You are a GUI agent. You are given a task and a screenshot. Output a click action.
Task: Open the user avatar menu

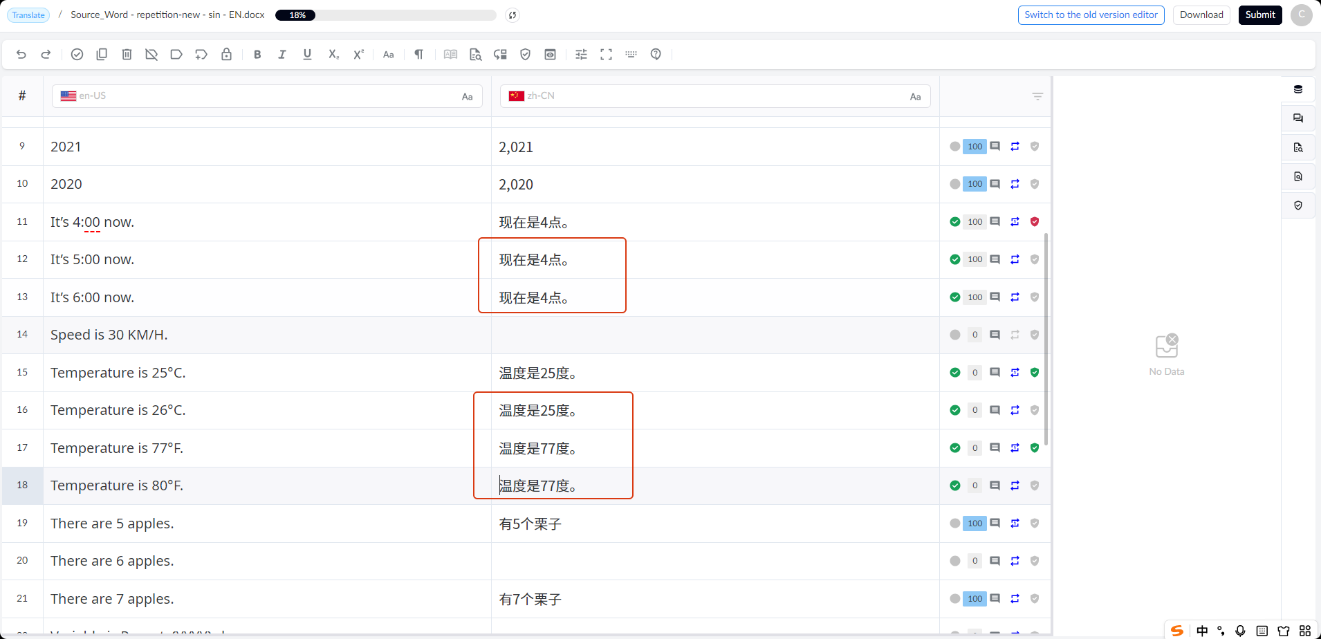1301,15
